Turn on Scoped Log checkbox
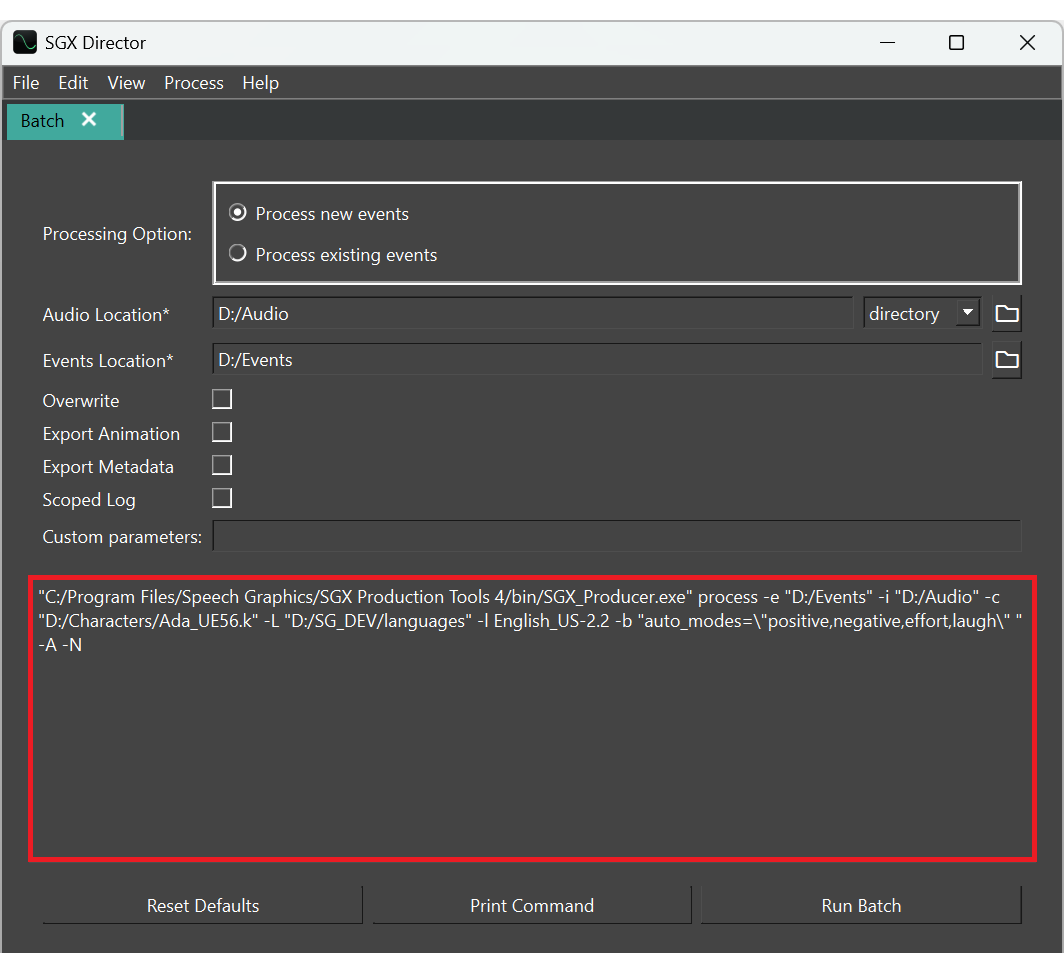This screenshot has width=1064, height=953. point(222,498)
